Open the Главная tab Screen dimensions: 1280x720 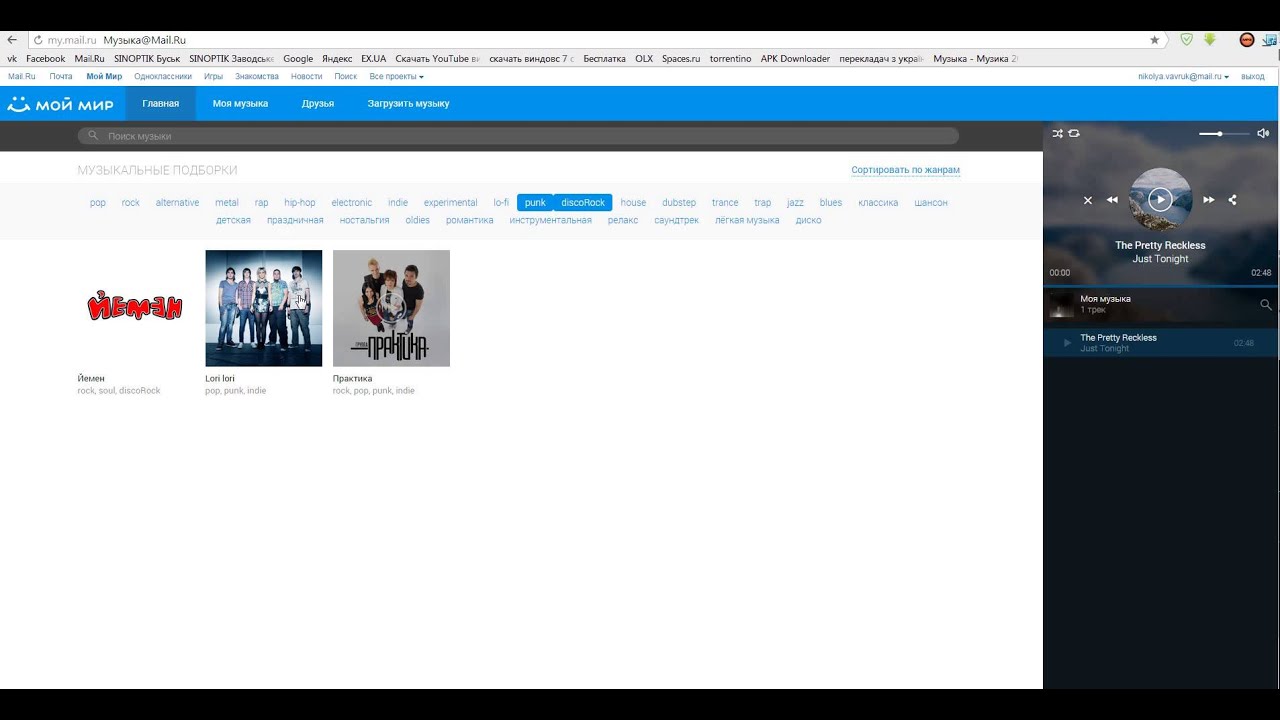[x=160, y=104]
